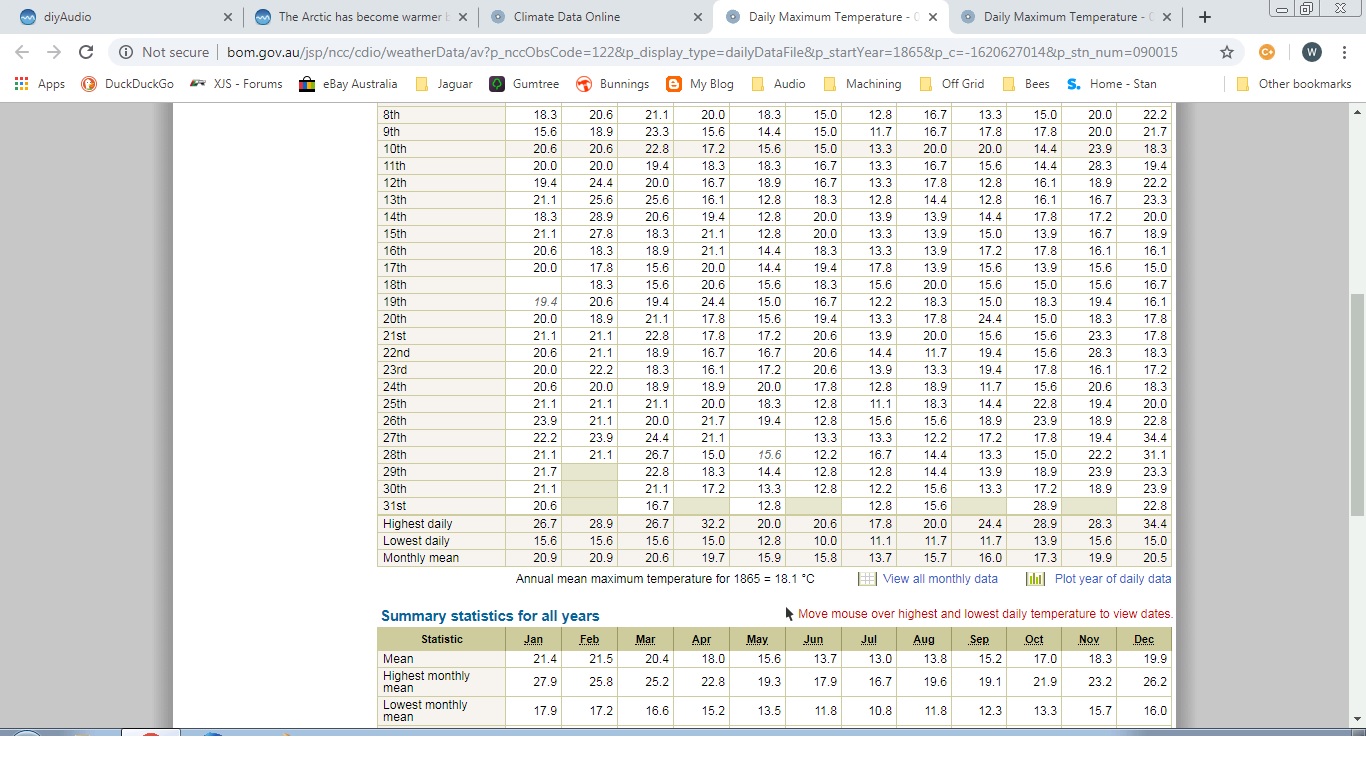The image size is (1366, 768).
Task: Click the Jan column header in summary statistics
Action: click(x=533, y=639)
